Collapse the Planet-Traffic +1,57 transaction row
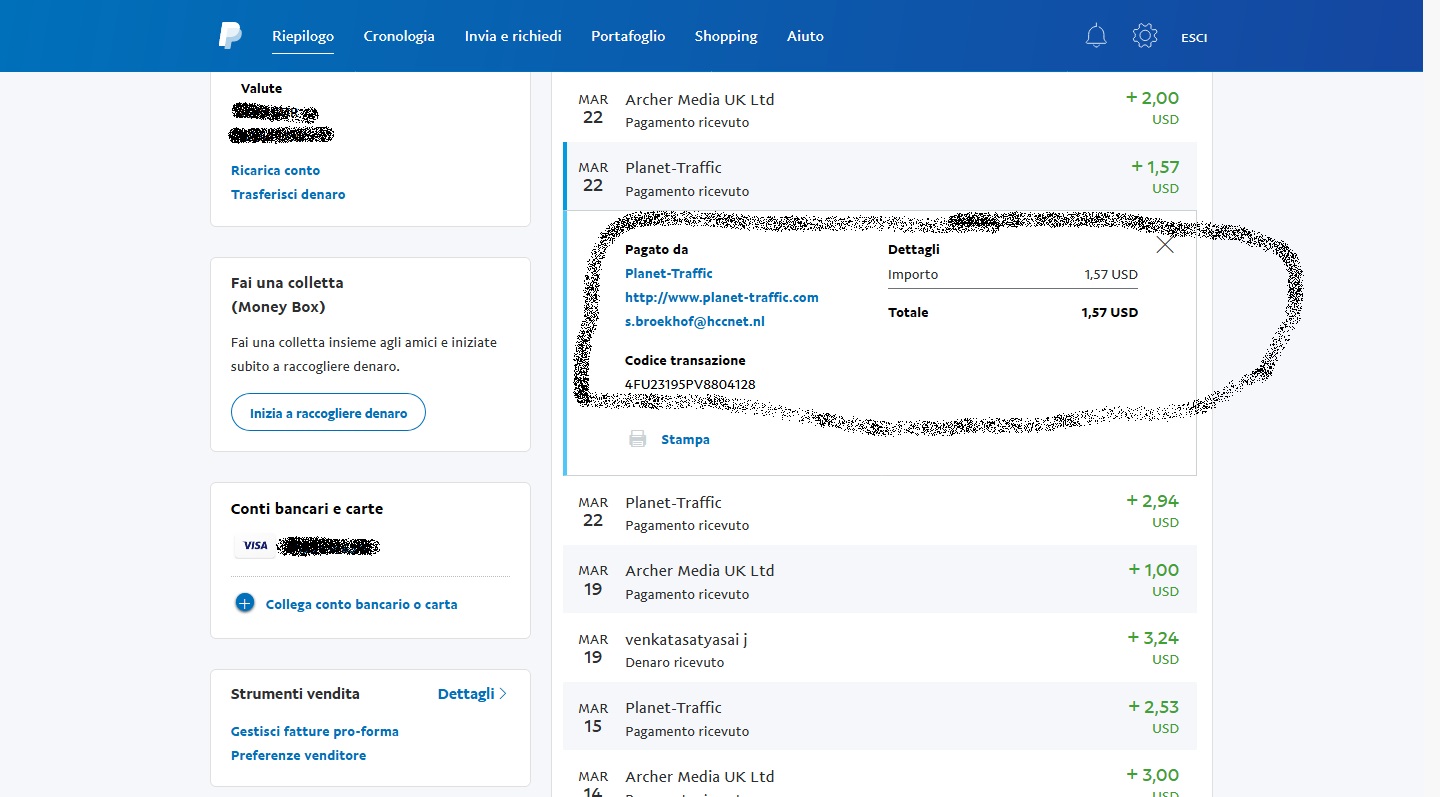The height and width of the screenshot is (797, 1440). coord(880,176)
